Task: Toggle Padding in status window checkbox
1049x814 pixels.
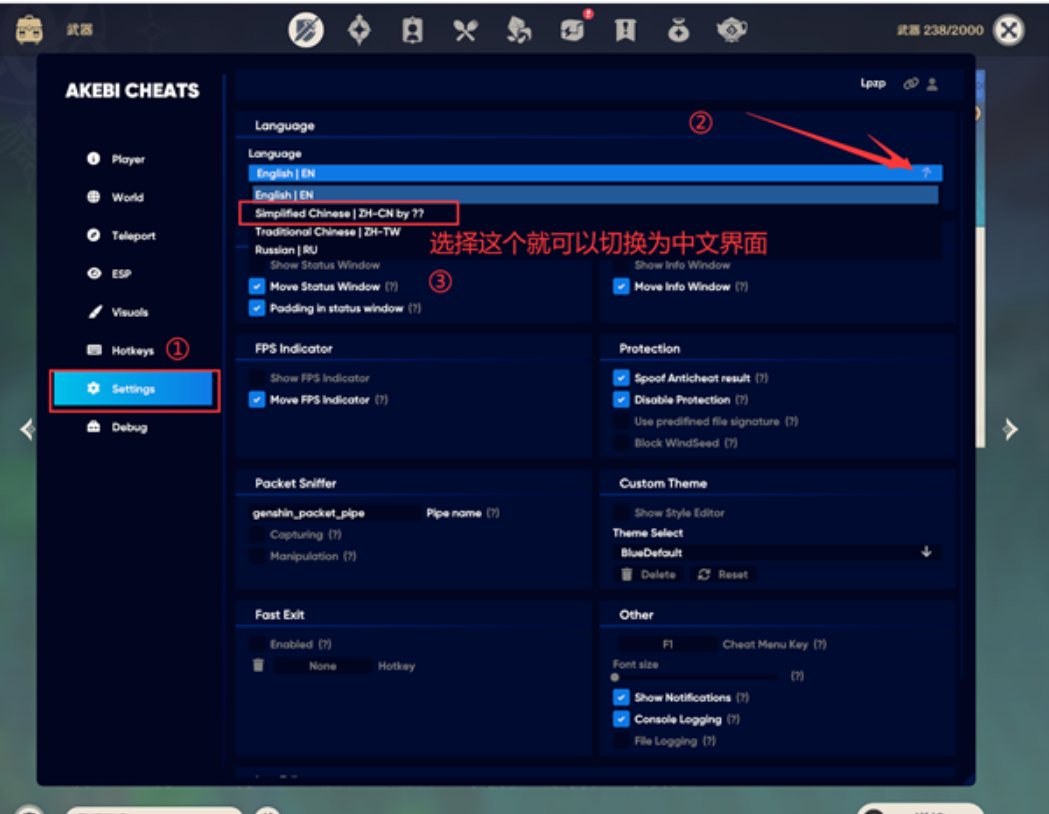Action: pyautogui.click(x=257, y=308)
